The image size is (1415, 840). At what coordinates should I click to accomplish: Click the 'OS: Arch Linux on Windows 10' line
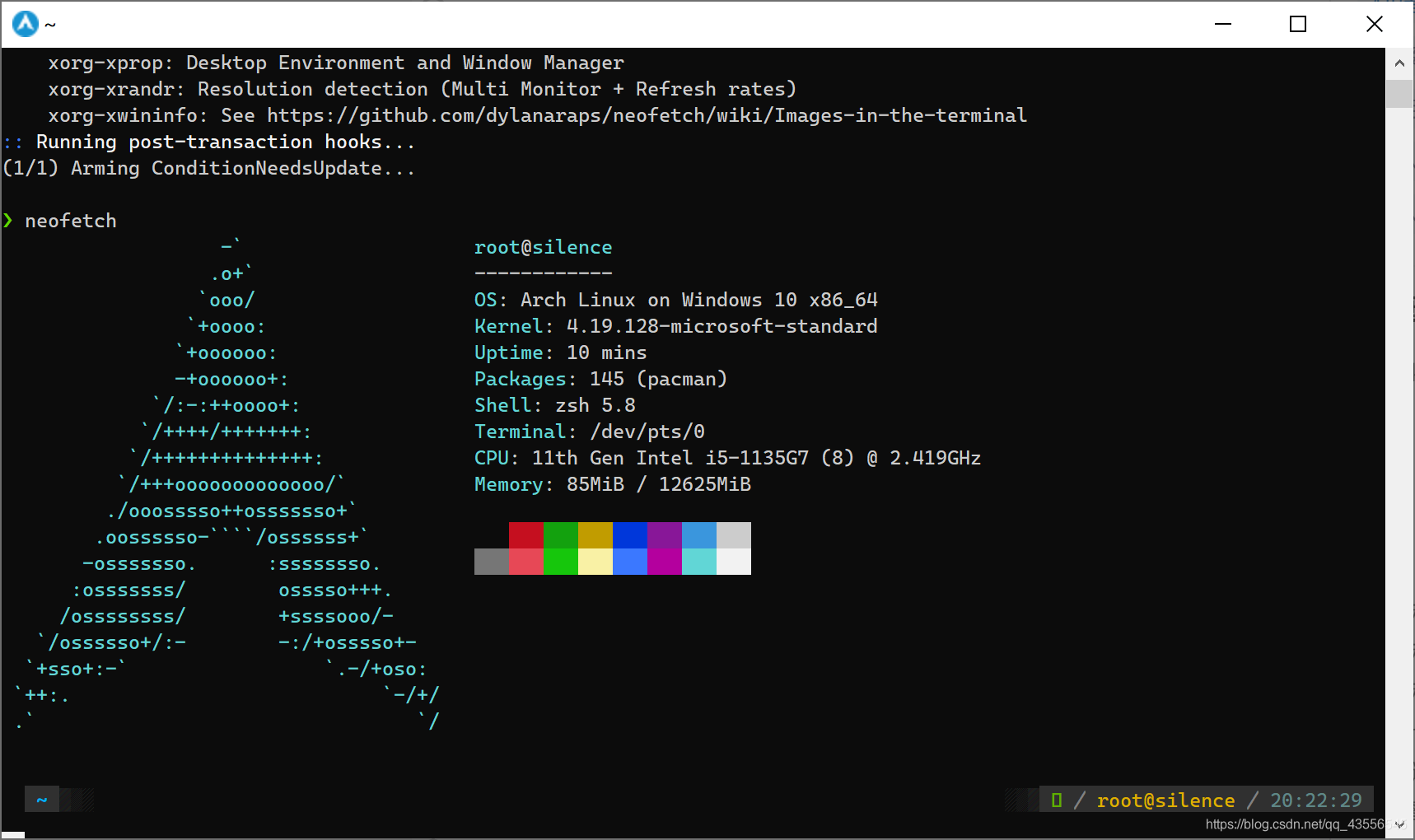[x=676, y=300]
